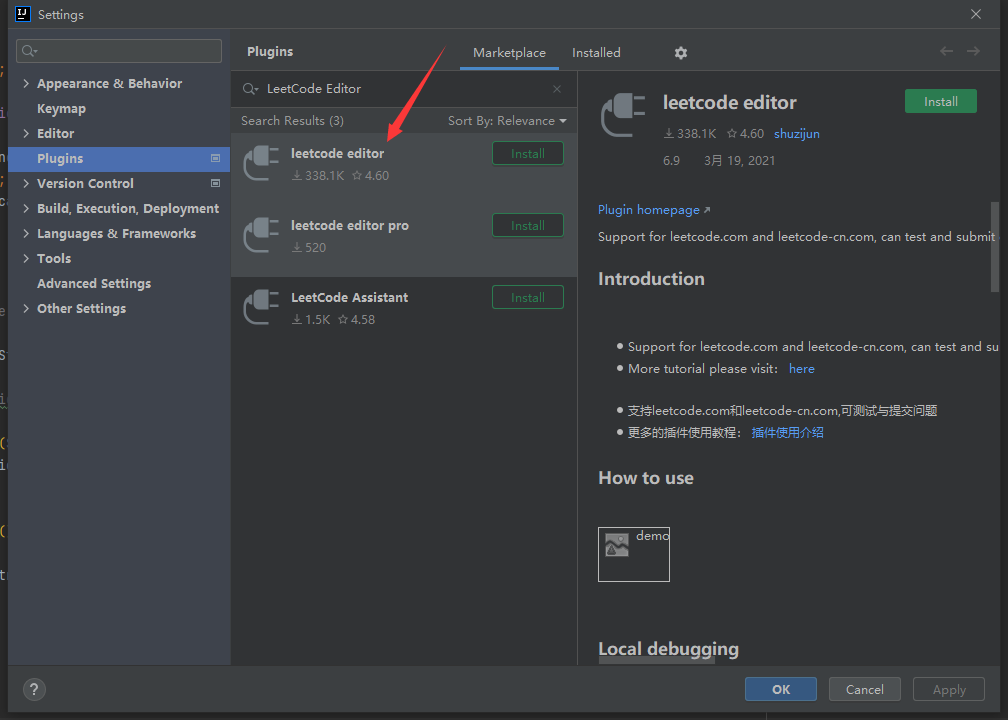The height and width of the screenshot is (720, 1008).
Task: Open the Sort By: Relevance dropdown
Action: (x=507, y=121)
